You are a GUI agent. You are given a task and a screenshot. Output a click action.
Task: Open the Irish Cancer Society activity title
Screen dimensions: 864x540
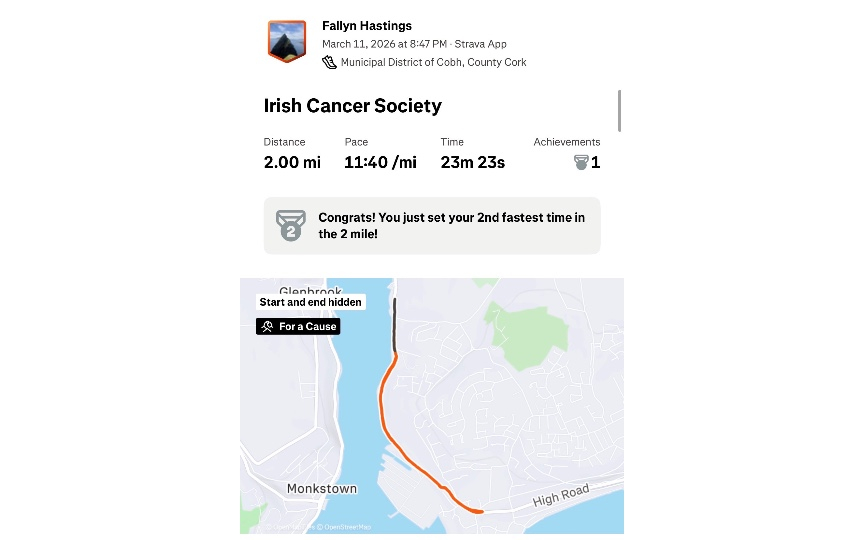tap(352, 106)
